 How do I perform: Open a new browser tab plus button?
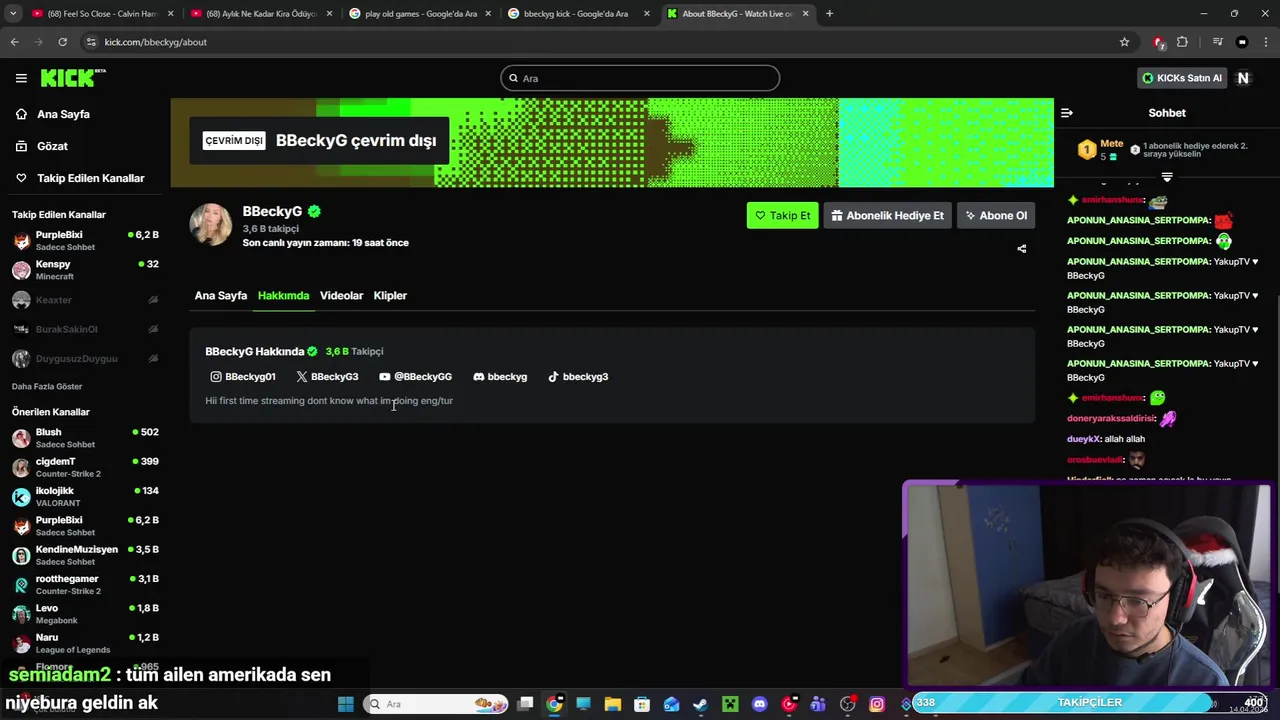829,14
